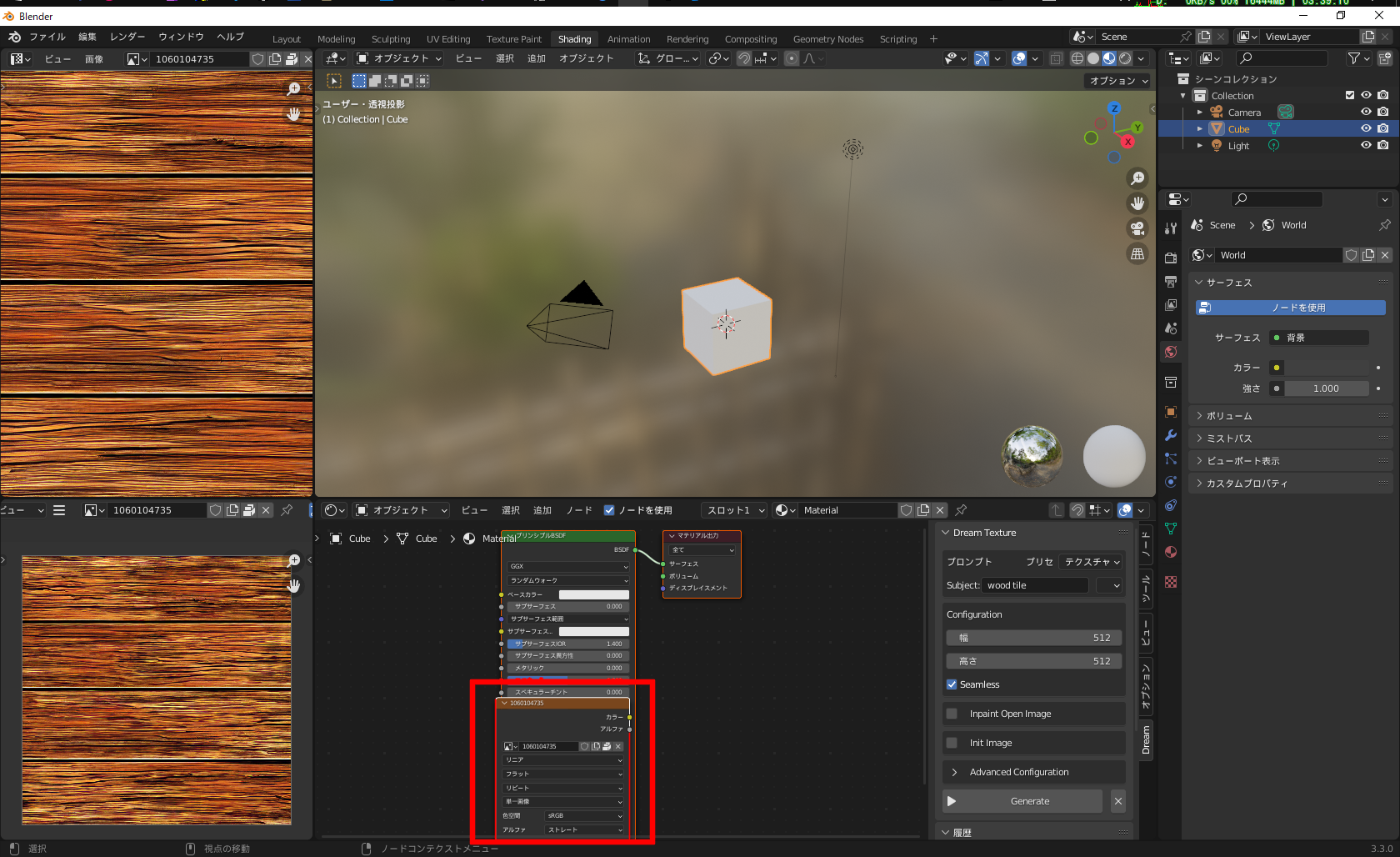Click the new world duplicate button beside World field
The height and width of the screenshot is (857, 1400).
[1368, 255]
